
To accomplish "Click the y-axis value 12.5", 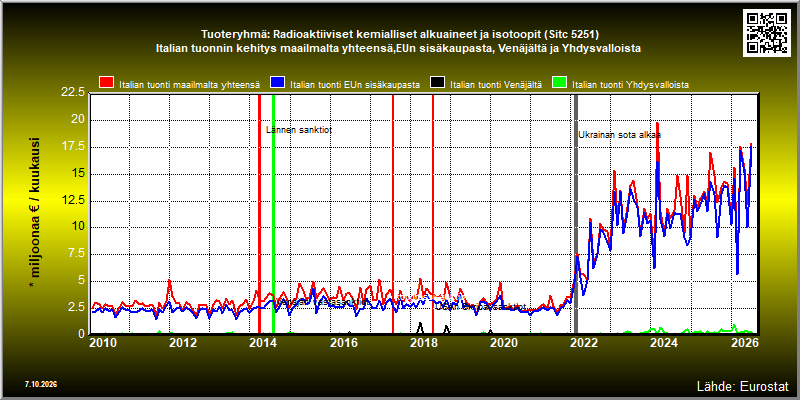I will pyautogui.click(x=72, y=200).
